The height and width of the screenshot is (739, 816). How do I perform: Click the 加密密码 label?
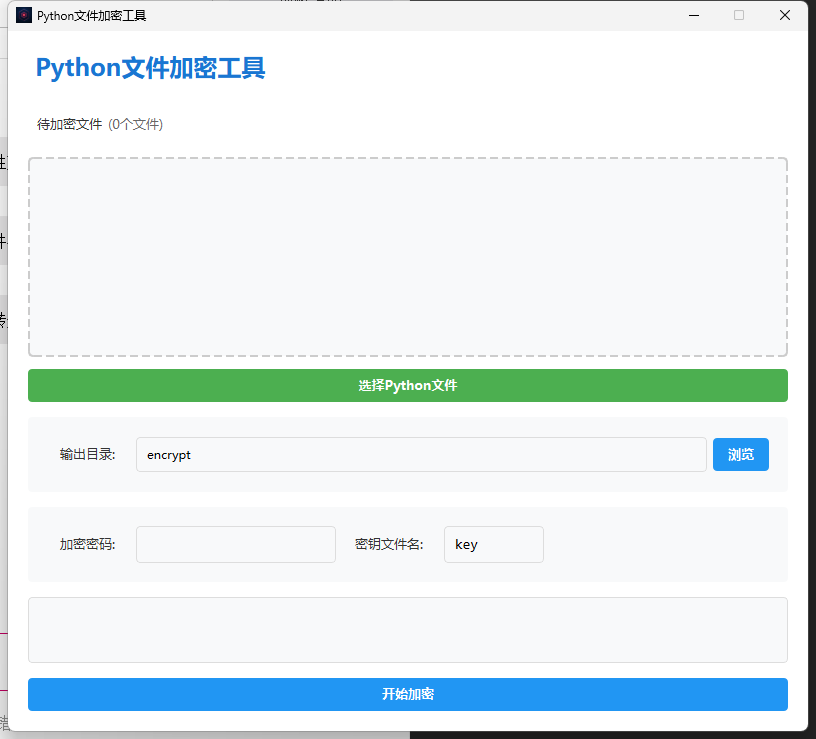pos(87,545)
